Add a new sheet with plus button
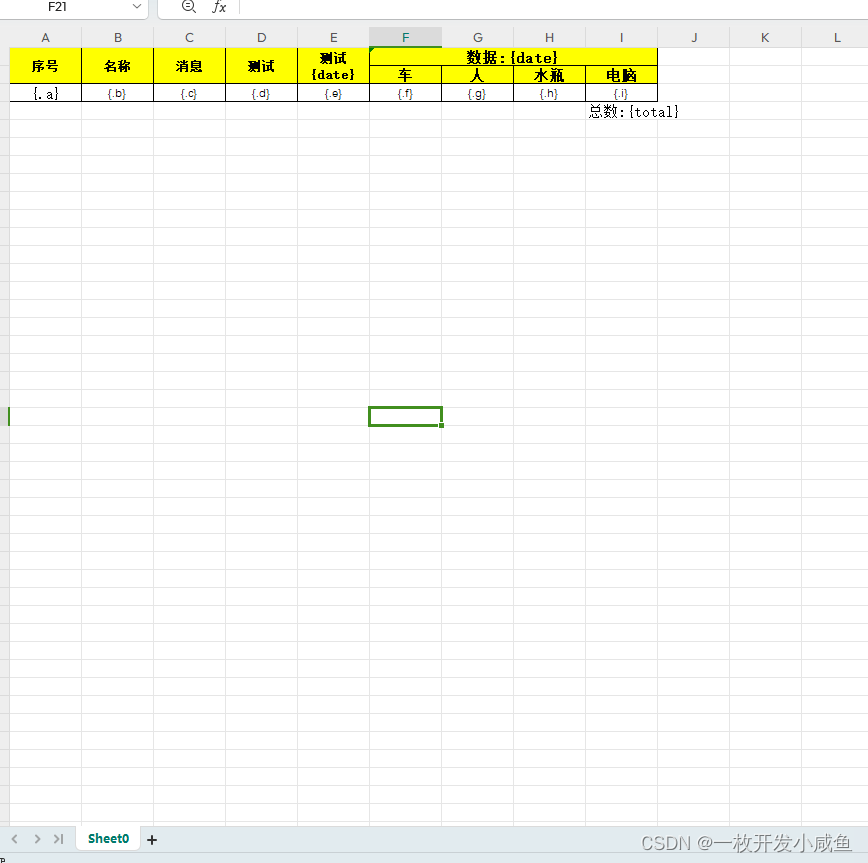868x863 pixels. tap(152, 840)
